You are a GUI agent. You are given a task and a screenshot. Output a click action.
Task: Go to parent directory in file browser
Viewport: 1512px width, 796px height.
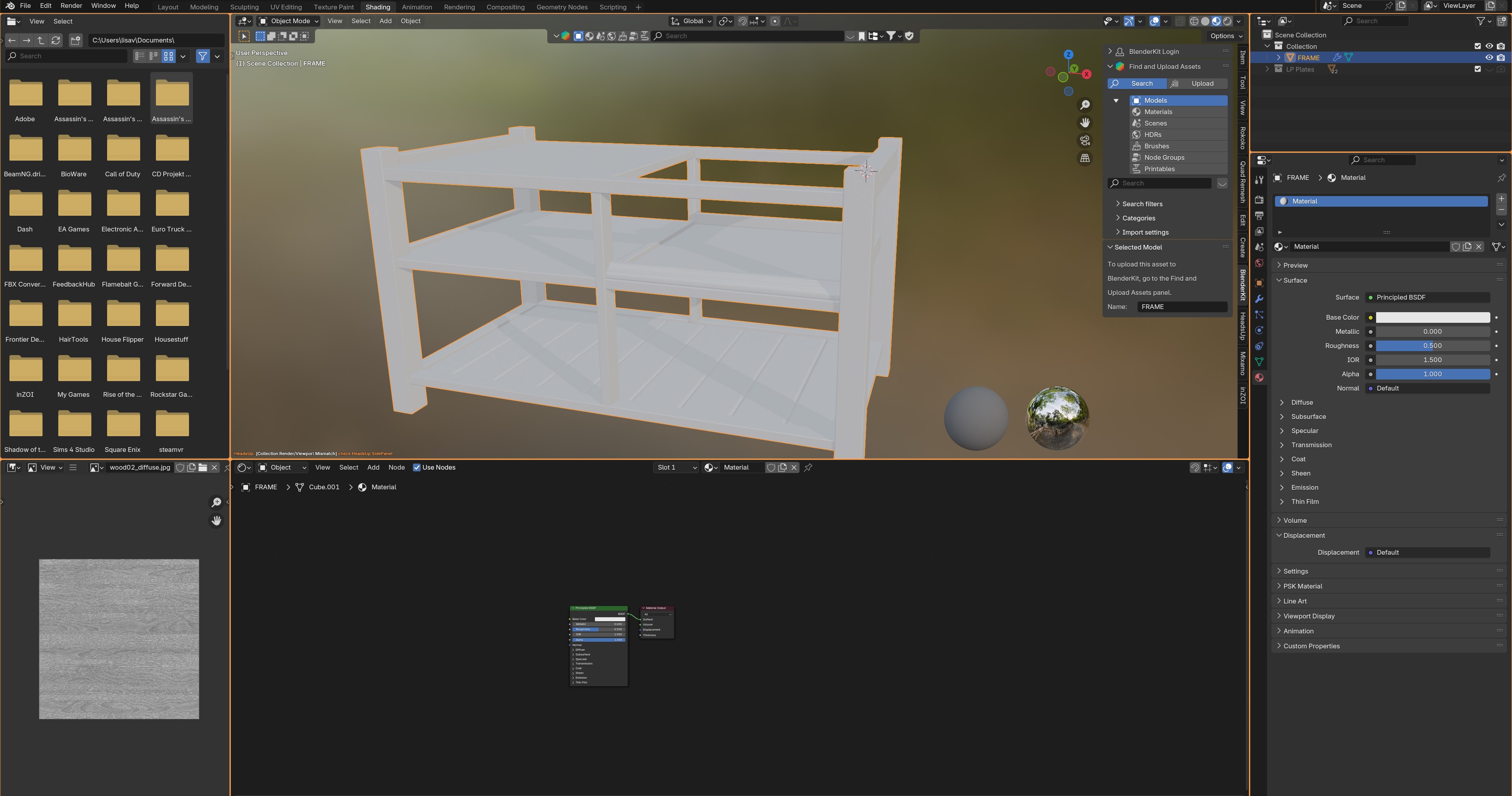coord(41,40)
